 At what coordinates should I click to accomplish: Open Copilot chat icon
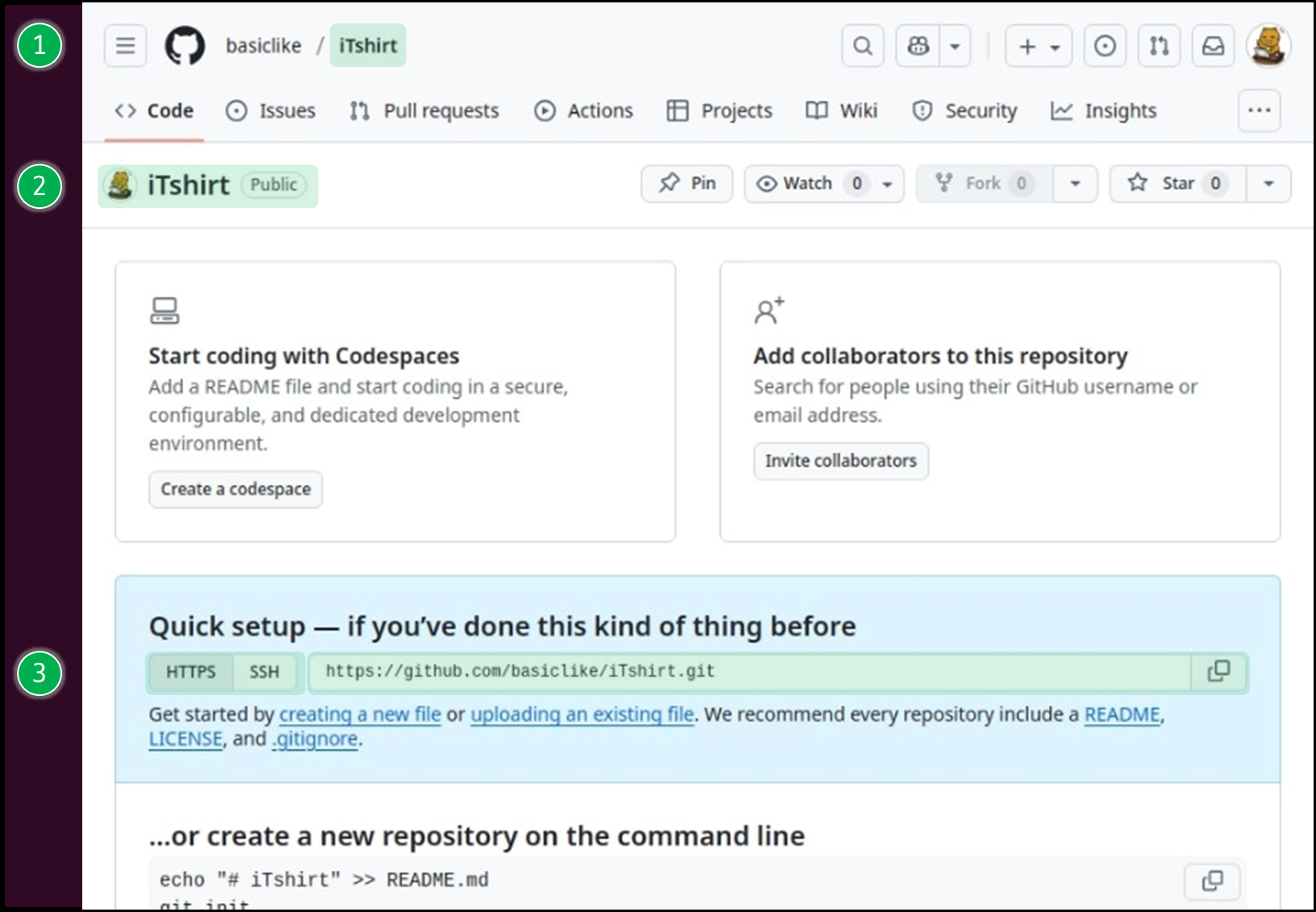click(x=918, y=46)
